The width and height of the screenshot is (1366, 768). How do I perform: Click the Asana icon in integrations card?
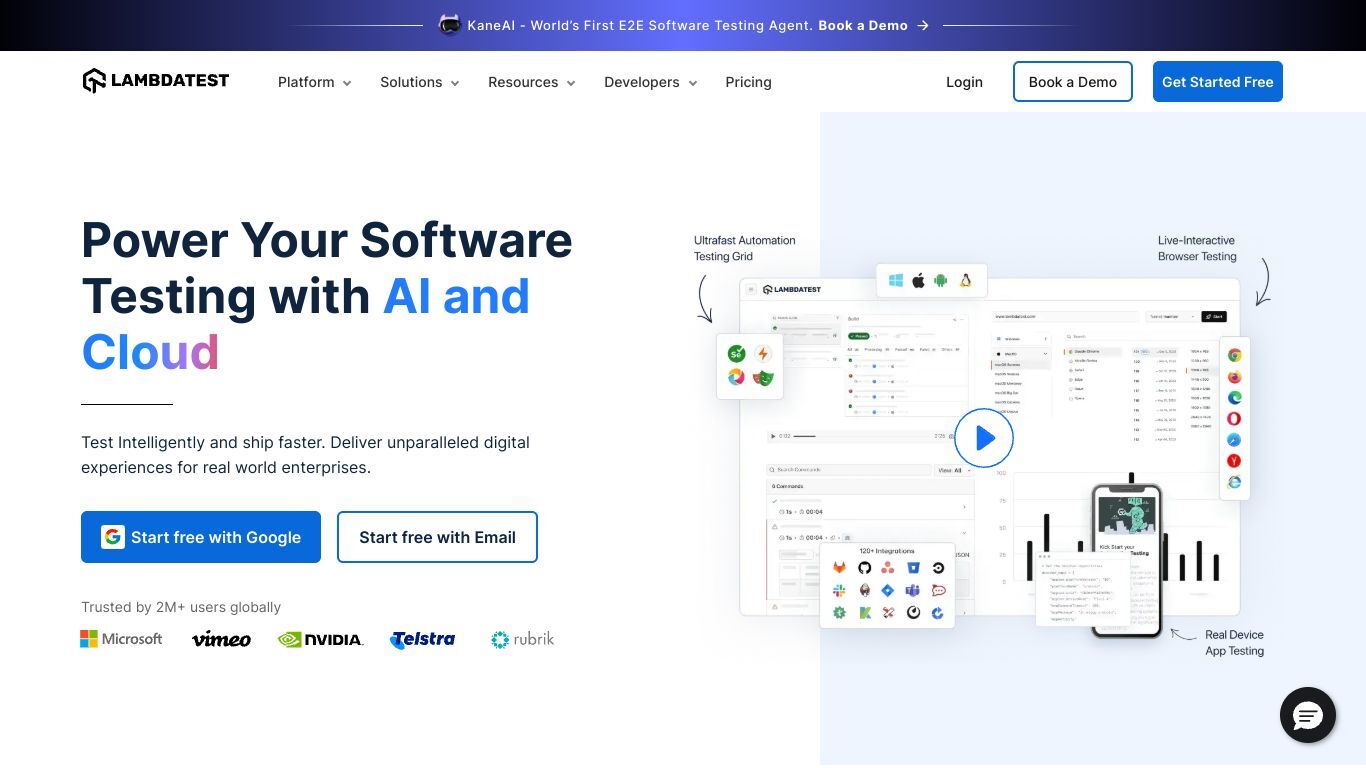pyautogui.click(x=889, y=568)
